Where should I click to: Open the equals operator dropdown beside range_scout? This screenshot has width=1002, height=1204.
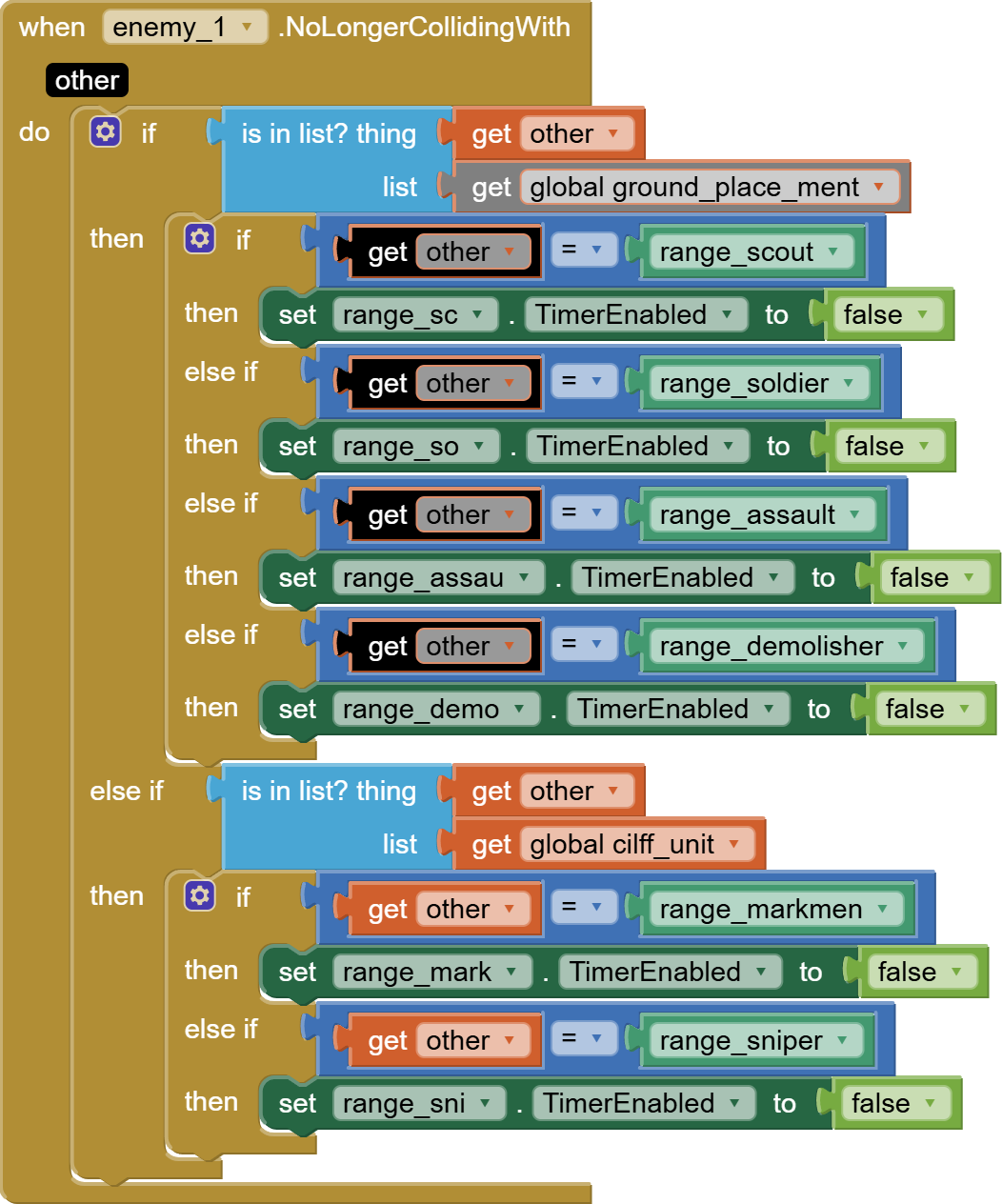click(x=583, y=250)
